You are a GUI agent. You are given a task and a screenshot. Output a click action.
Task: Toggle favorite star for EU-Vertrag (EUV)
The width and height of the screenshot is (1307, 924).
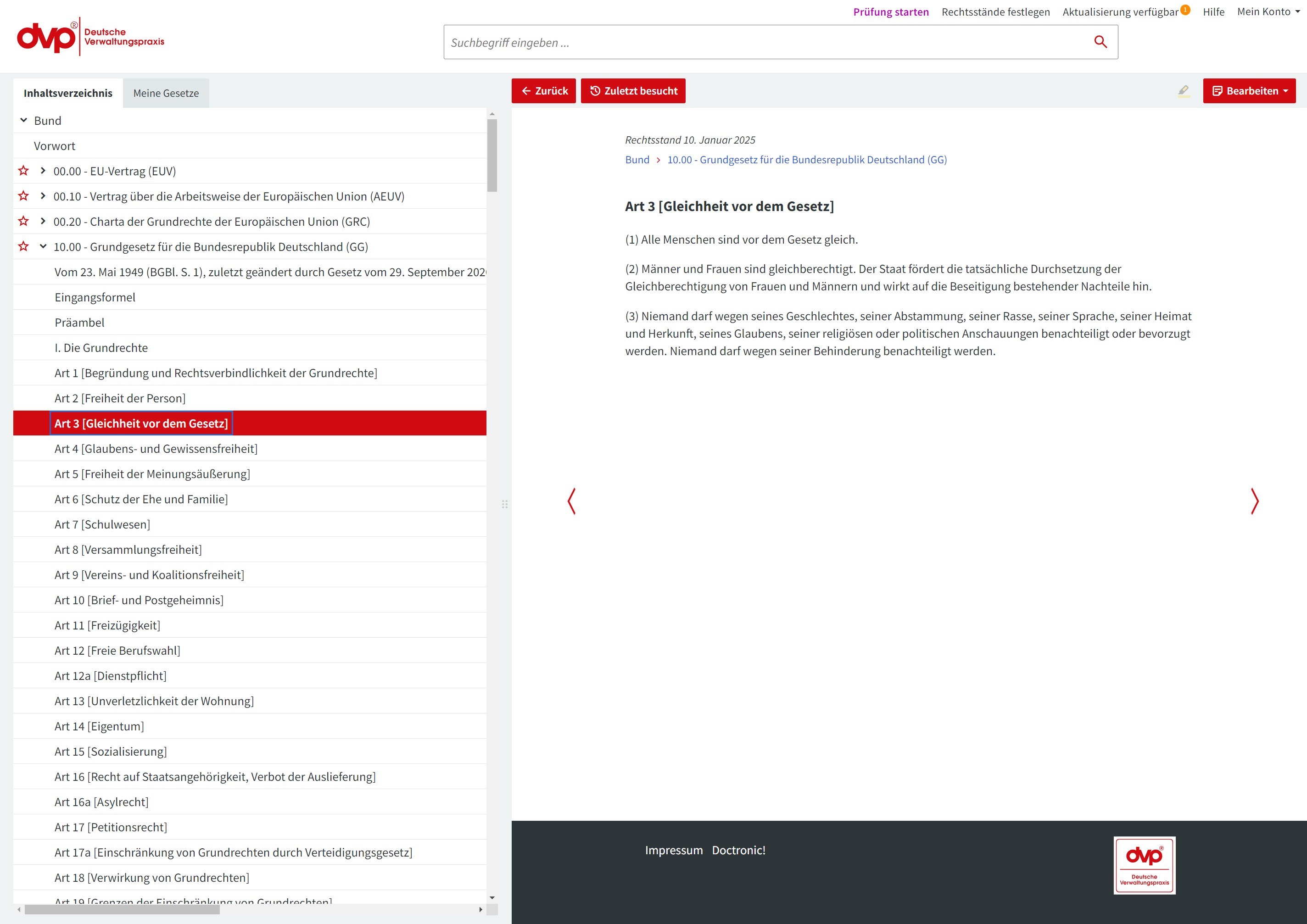coord(23,171)
